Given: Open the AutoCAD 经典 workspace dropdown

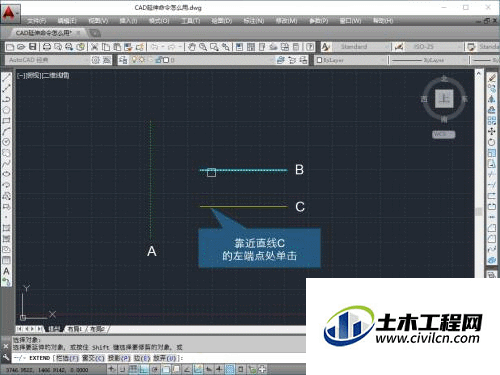Looking at the screenshot, I should [47, 60].
